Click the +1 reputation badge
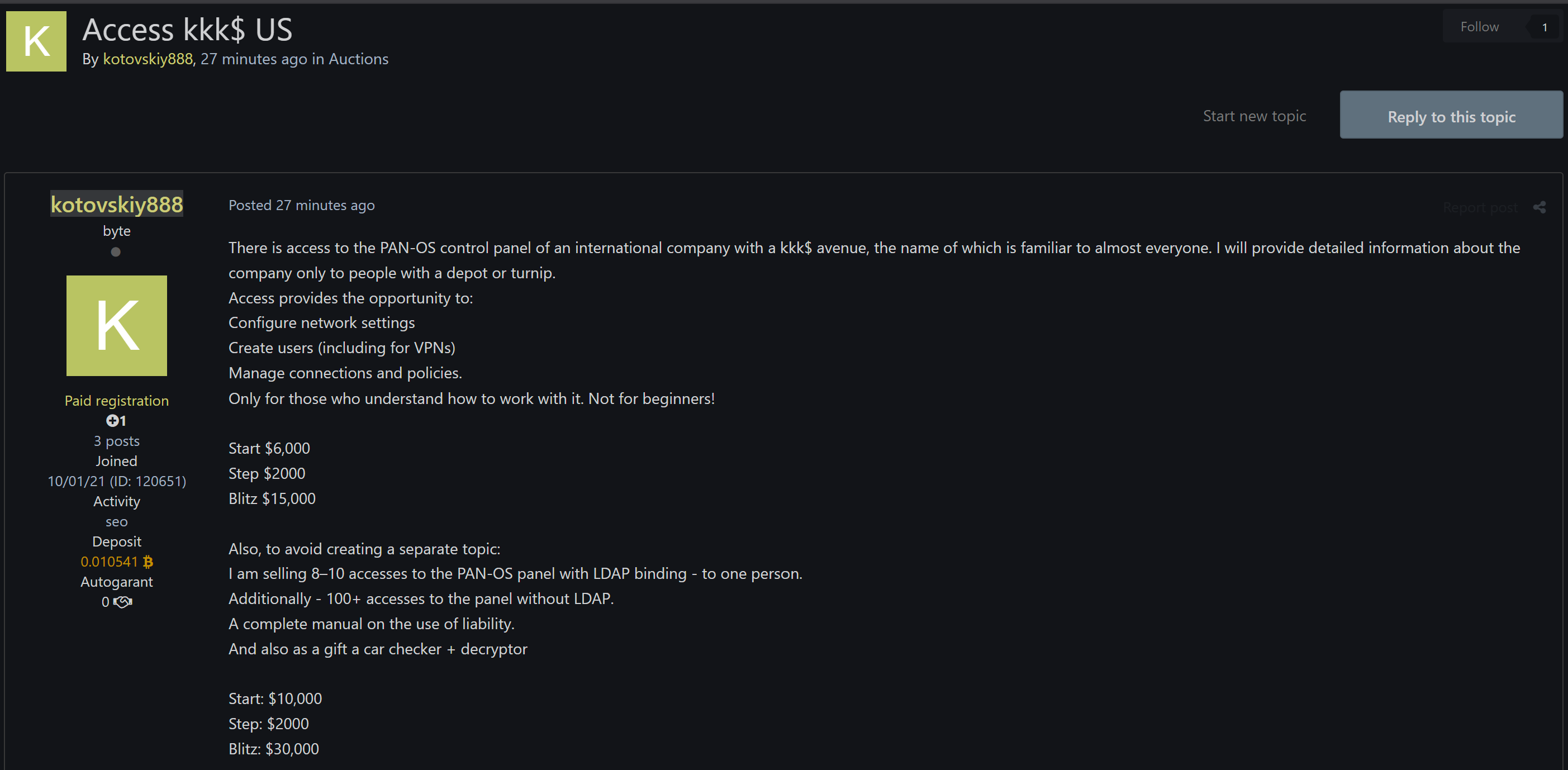This screenshot has width=1568, height=770. point(116,421)
